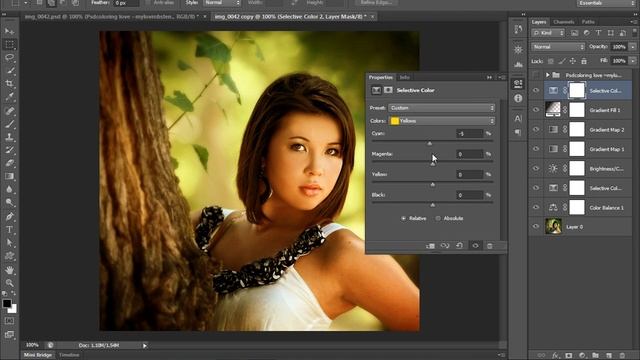Delete adjustment with Properties panel trash icon

pos(490,246)
